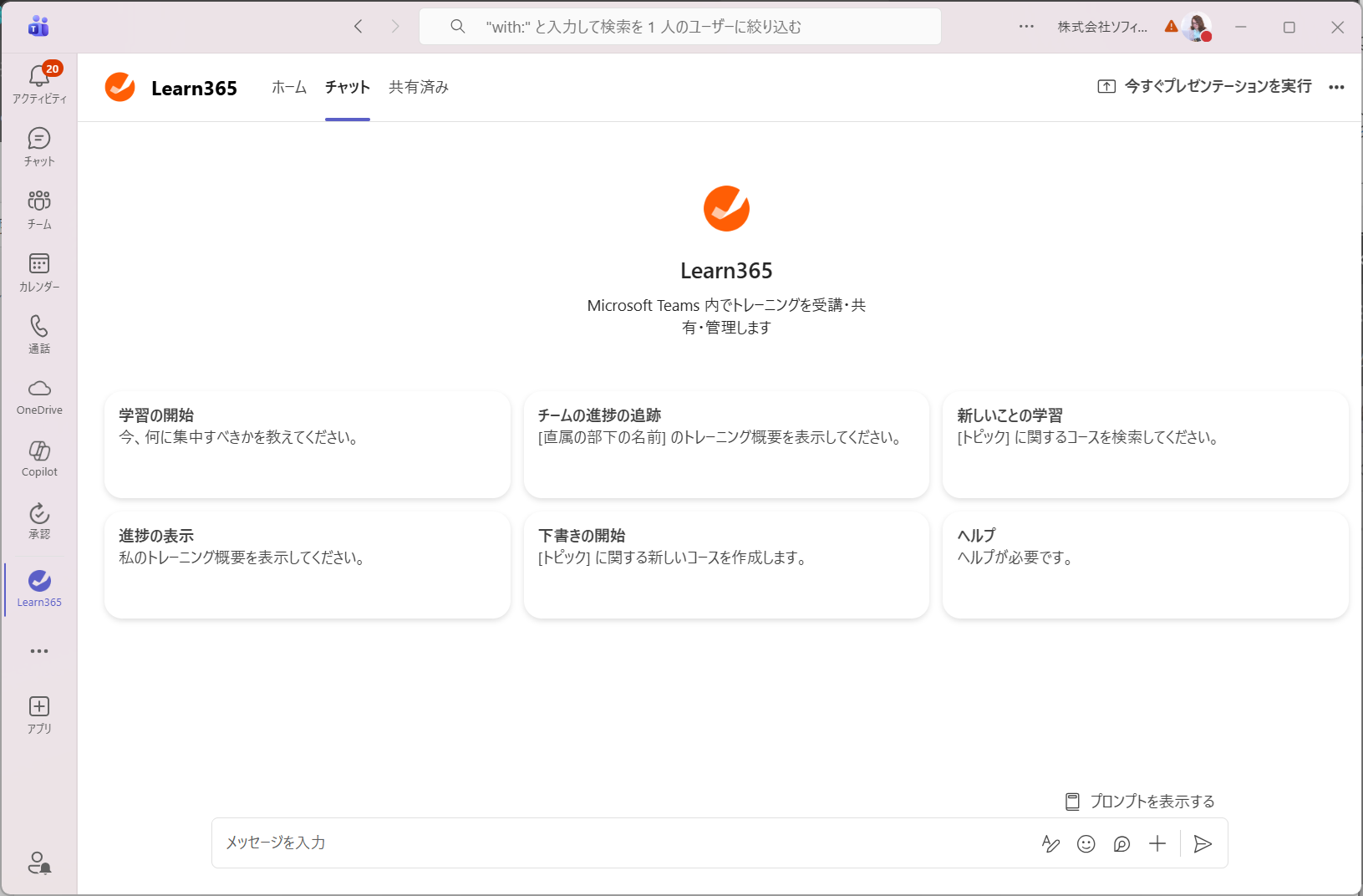The image size is (1363, 896).
Task: Click the orange warning triangle icon
Action: click(x=1171, y=27)
